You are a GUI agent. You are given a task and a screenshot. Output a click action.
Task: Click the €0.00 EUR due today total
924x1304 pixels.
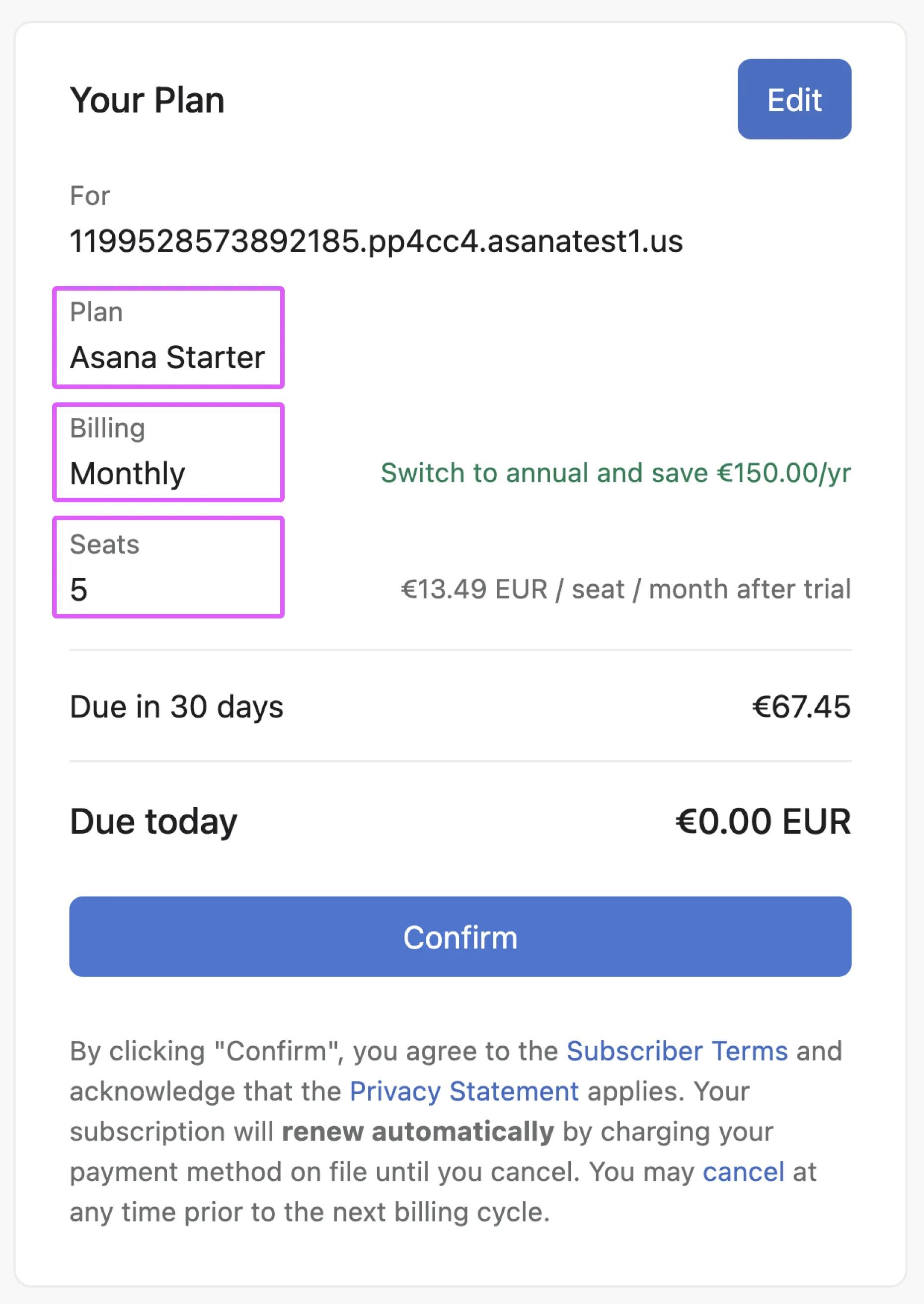(x=763, y=822)
